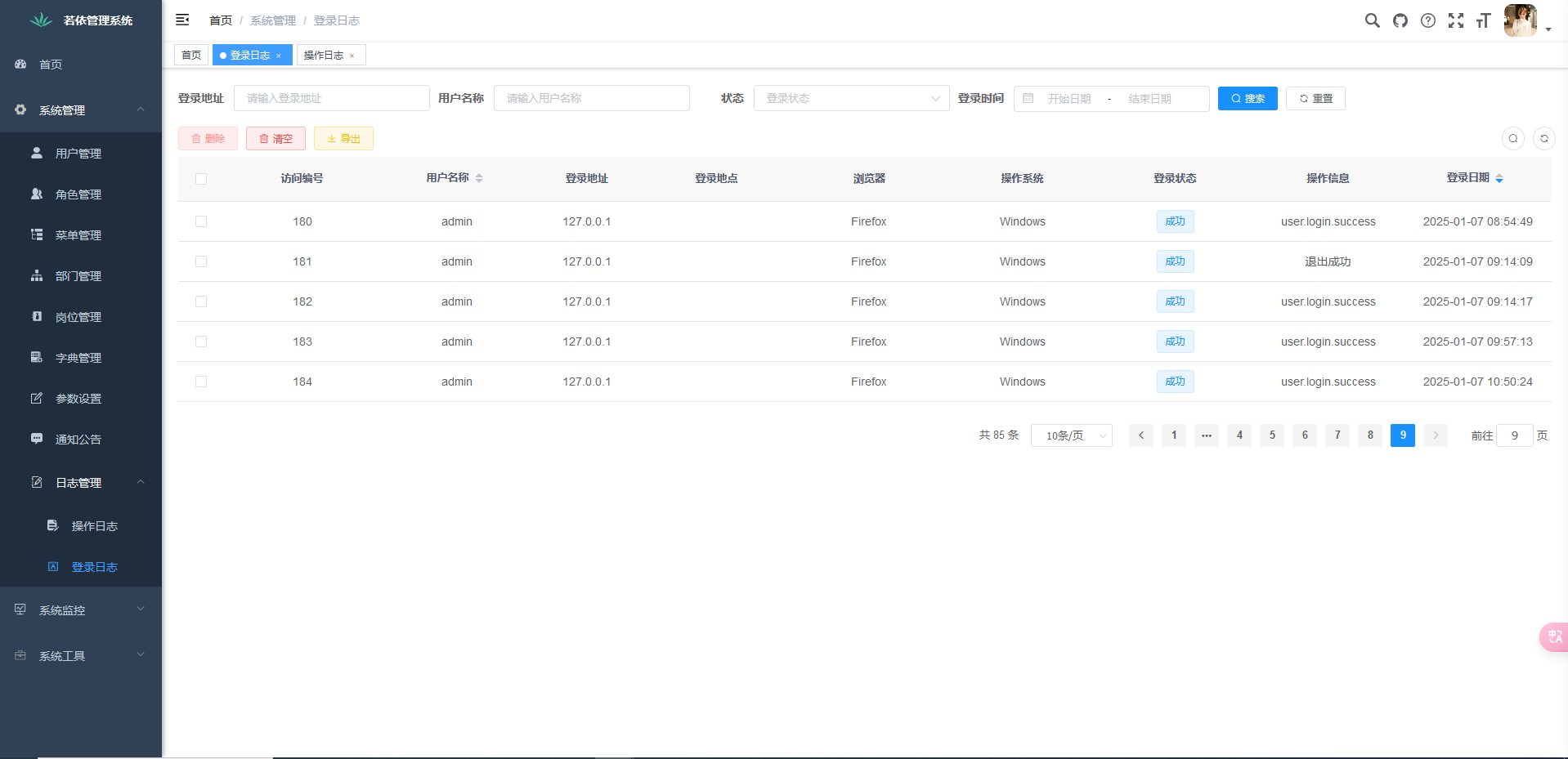
Task: Toggle fullscreen mode icon
Action: coord(1456,20)
